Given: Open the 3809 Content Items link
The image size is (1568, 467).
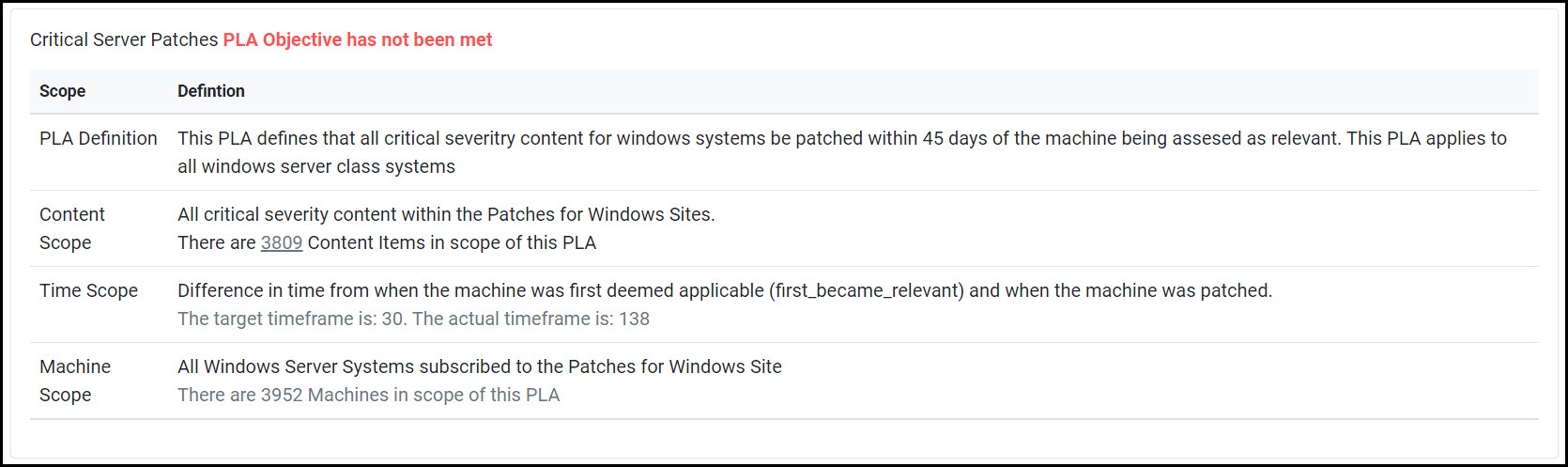Looking at the screenshot, I should pos(281,242).
